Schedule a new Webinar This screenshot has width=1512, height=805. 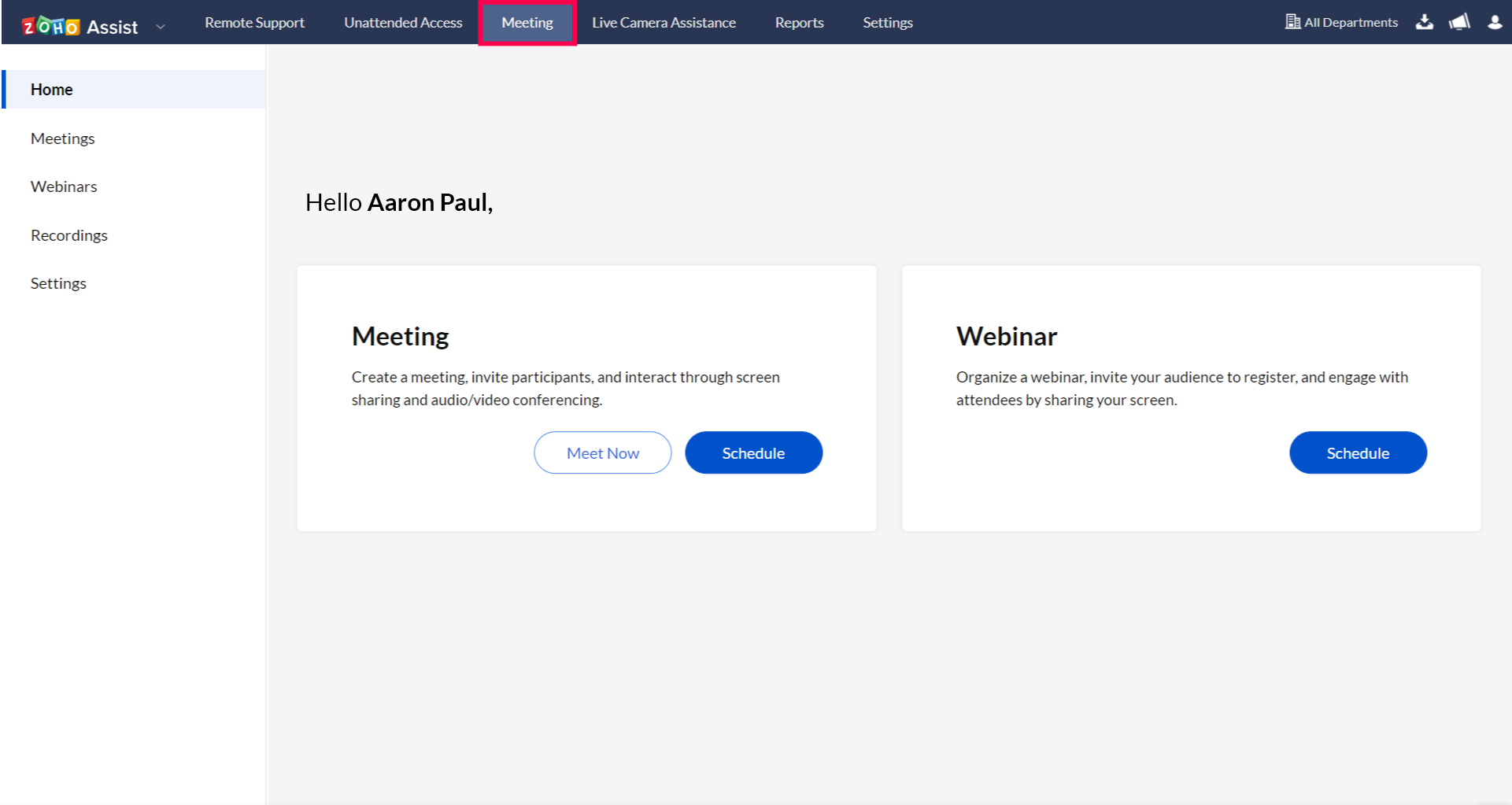(x=1358, y=452)
